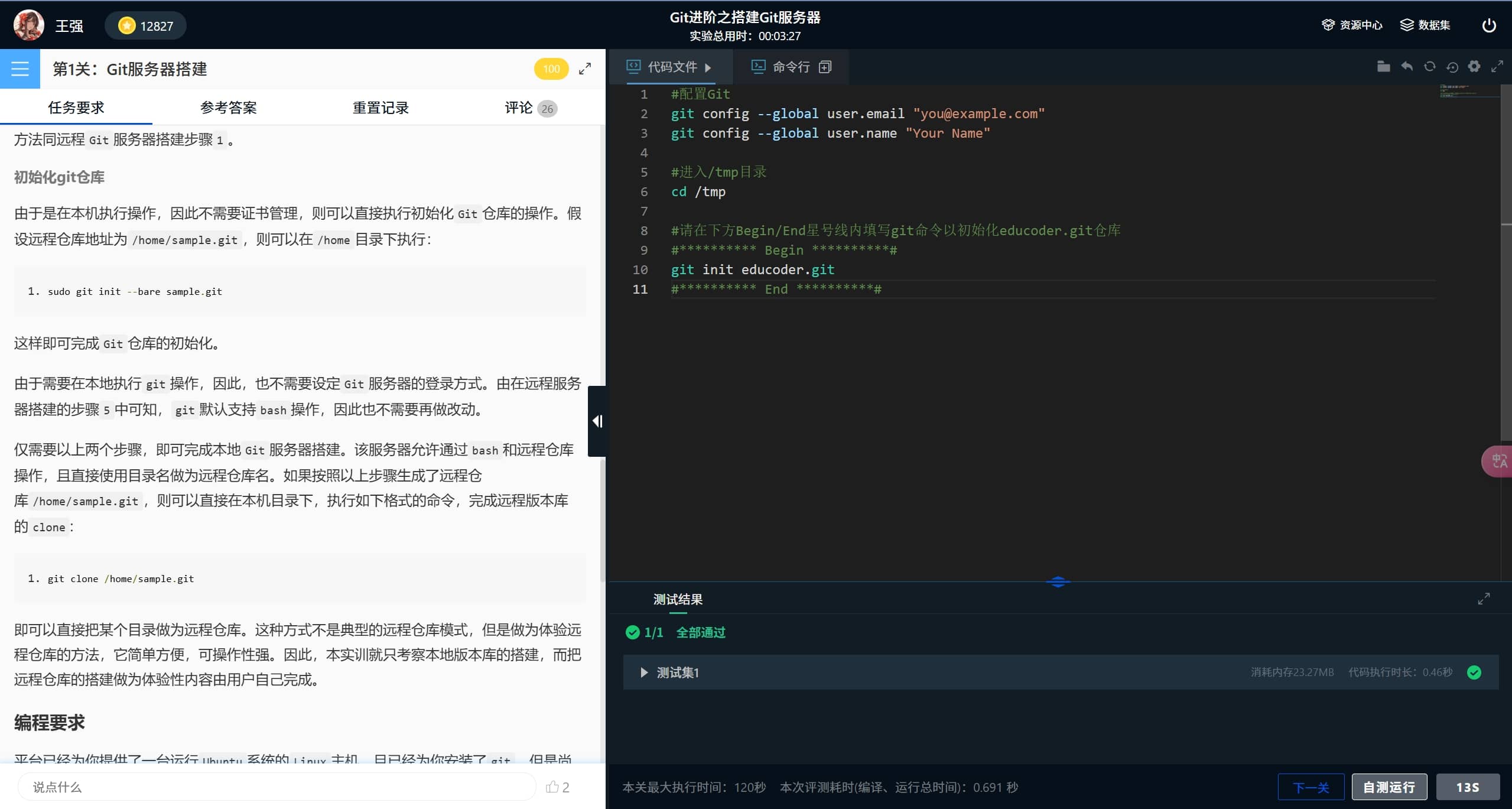This screenshot has width=1512, height=809.
Task: Click code line 'cd /tmp'
Action: [698, 191]
